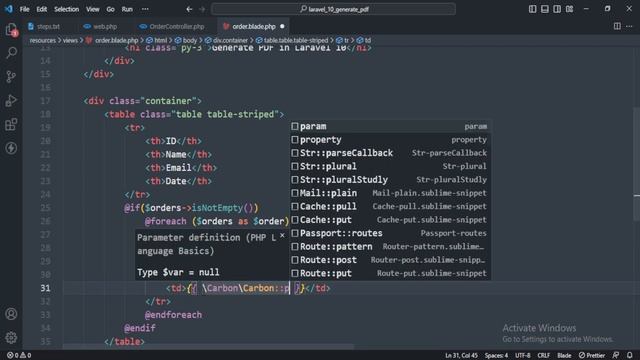Screen dimensions: 640x360
Task: Go back with the left arrow
Action: tap(189, 9)
